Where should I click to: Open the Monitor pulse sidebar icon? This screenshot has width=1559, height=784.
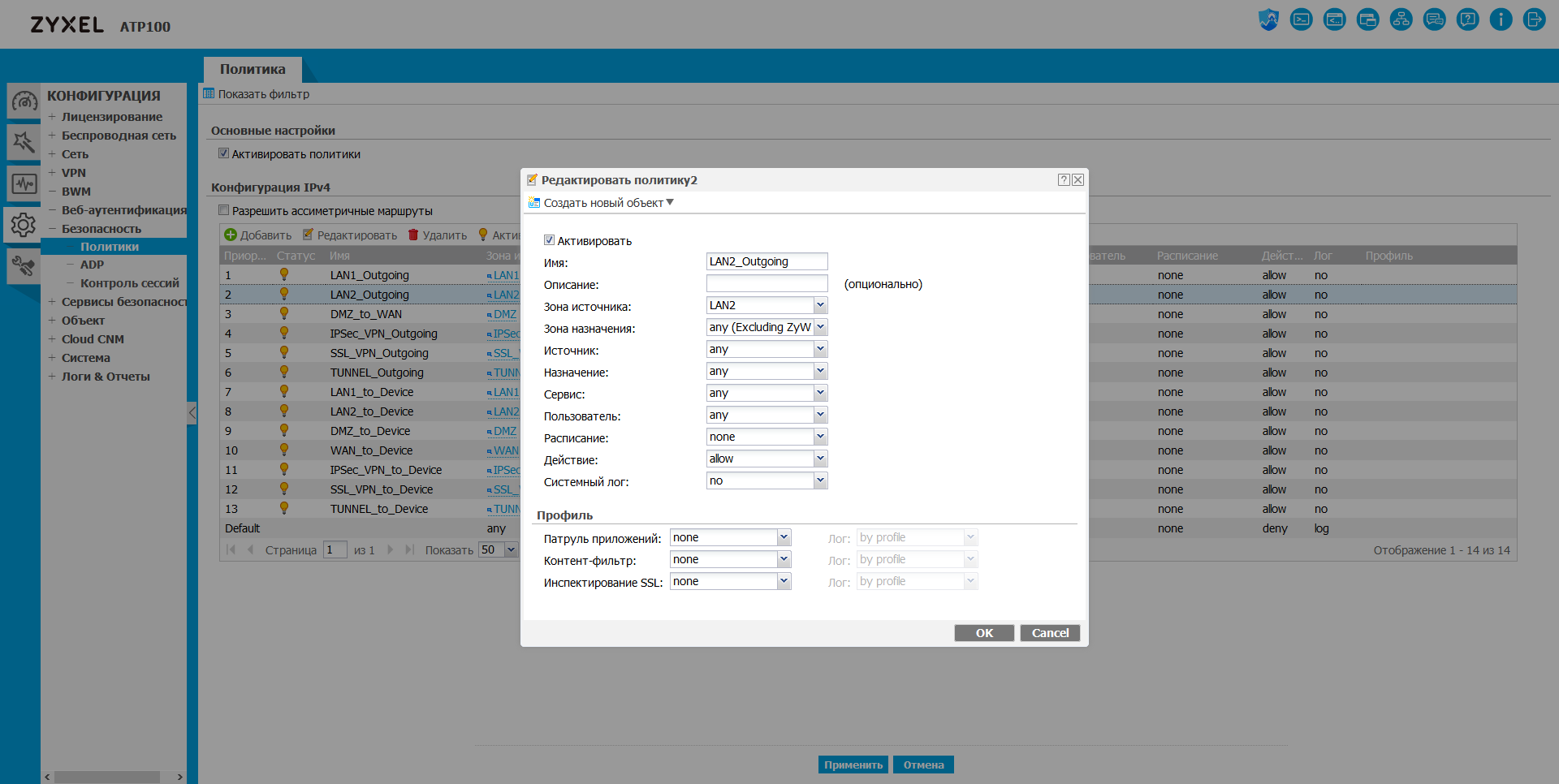click(24, 183)
